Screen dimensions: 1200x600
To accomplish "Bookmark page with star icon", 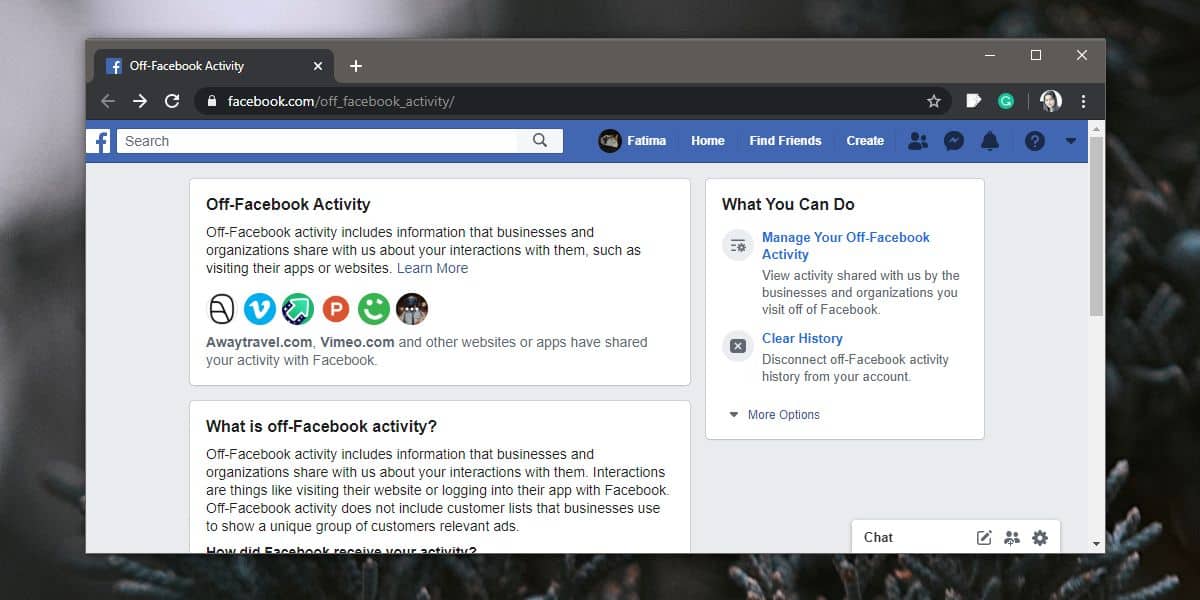I will click(x=934, y=101).
